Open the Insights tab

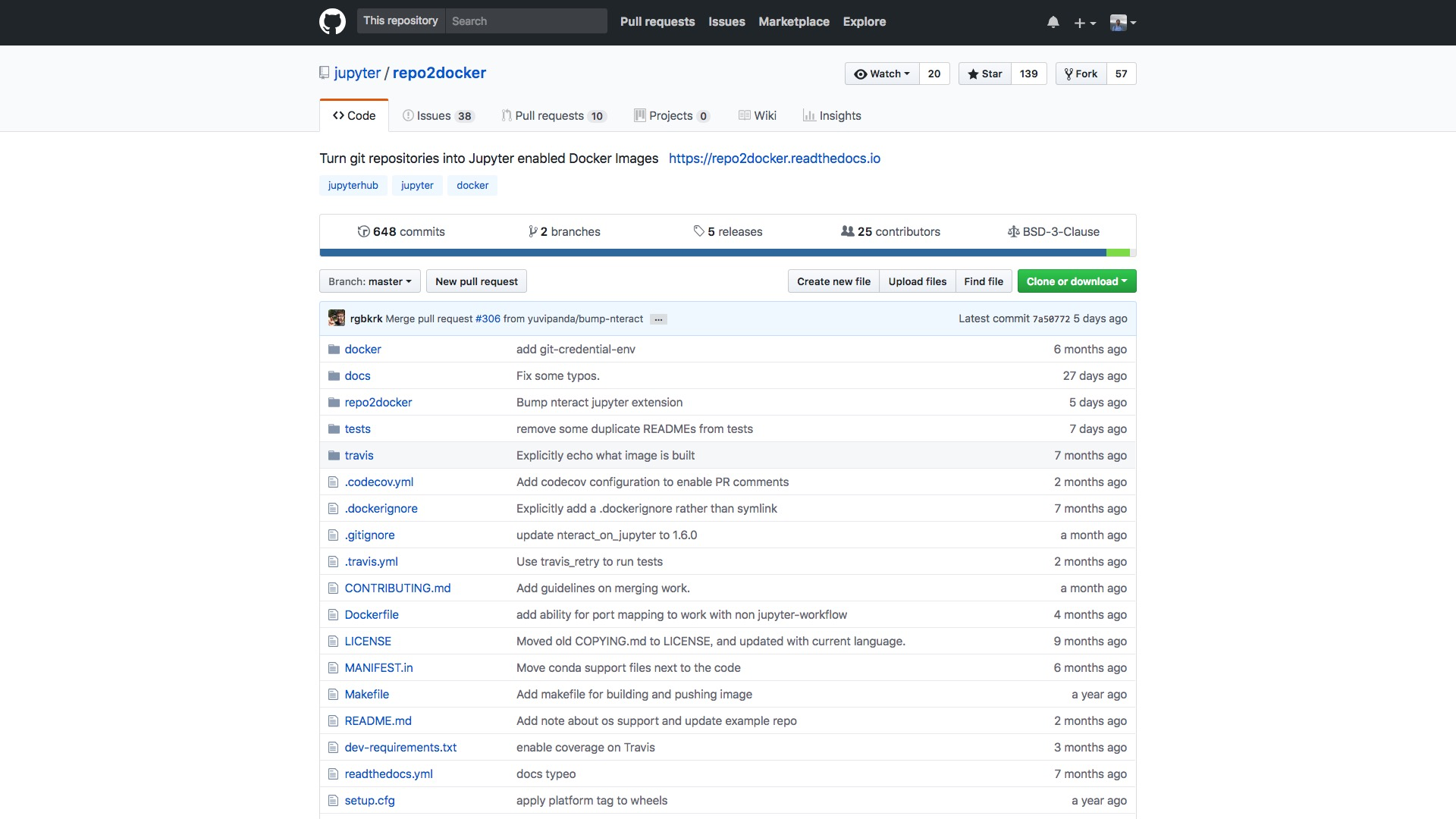pos(832,116)
